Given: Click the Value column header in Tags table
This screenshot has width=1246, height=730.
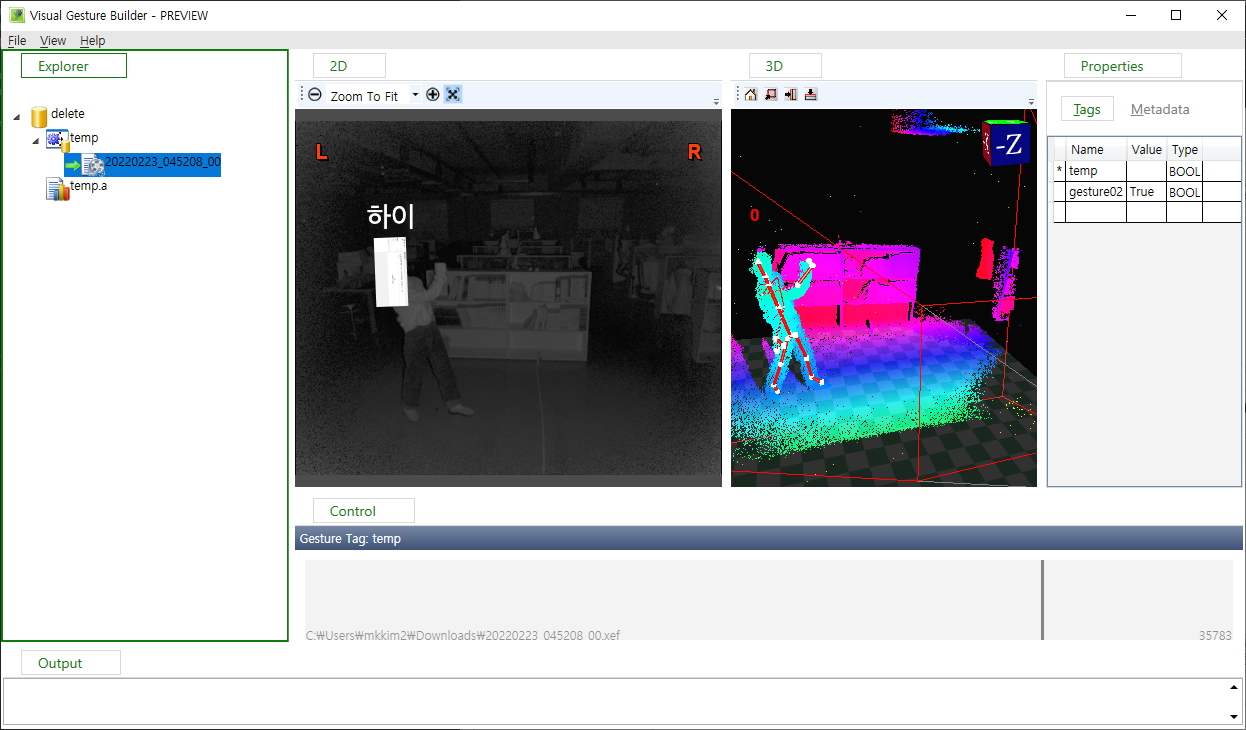Looking at the screenshot, I should 1147,150.
